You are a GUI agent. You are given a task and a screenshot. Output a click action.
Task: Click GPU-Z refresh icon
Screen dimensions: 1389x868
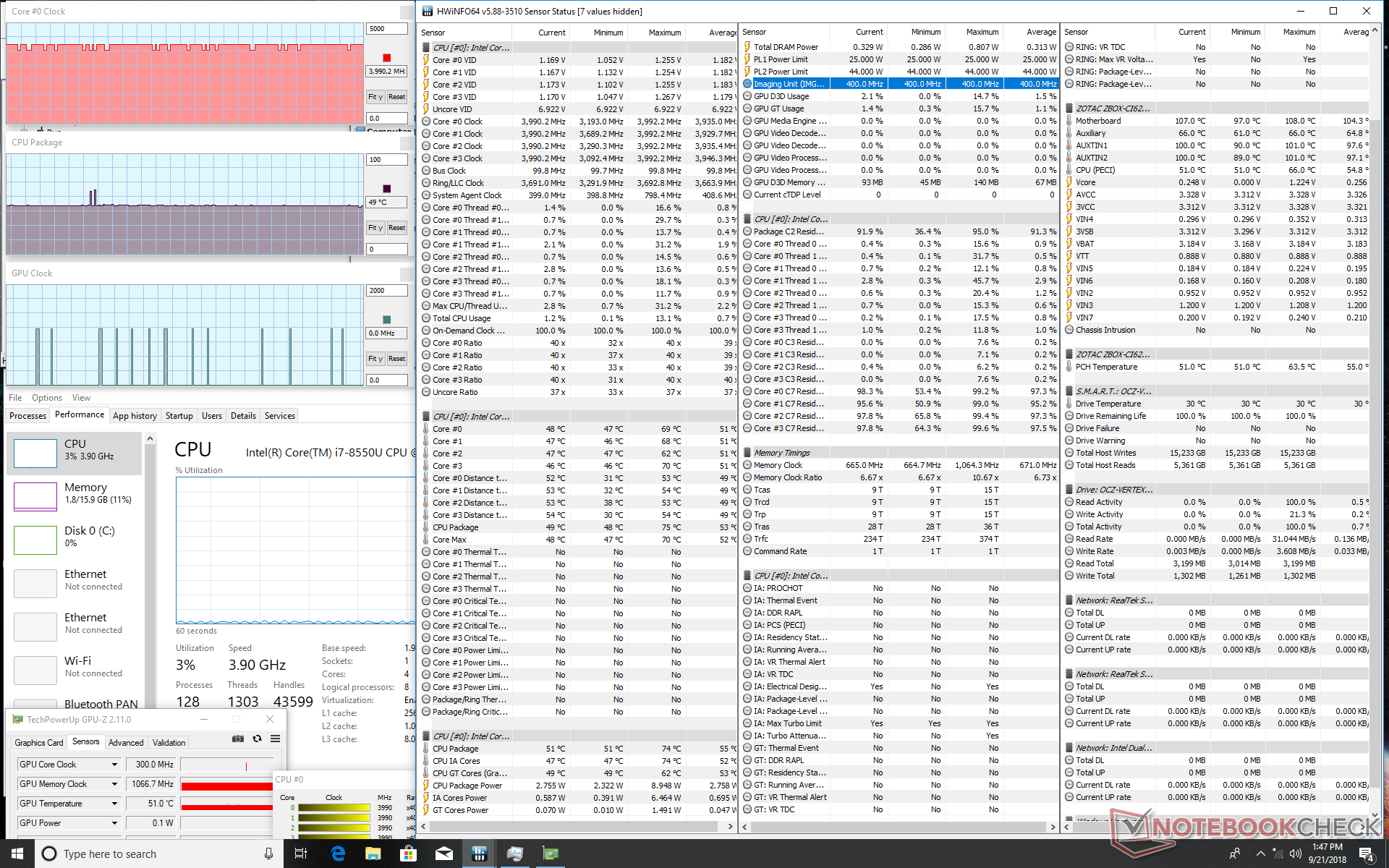[x=257, y=739]
